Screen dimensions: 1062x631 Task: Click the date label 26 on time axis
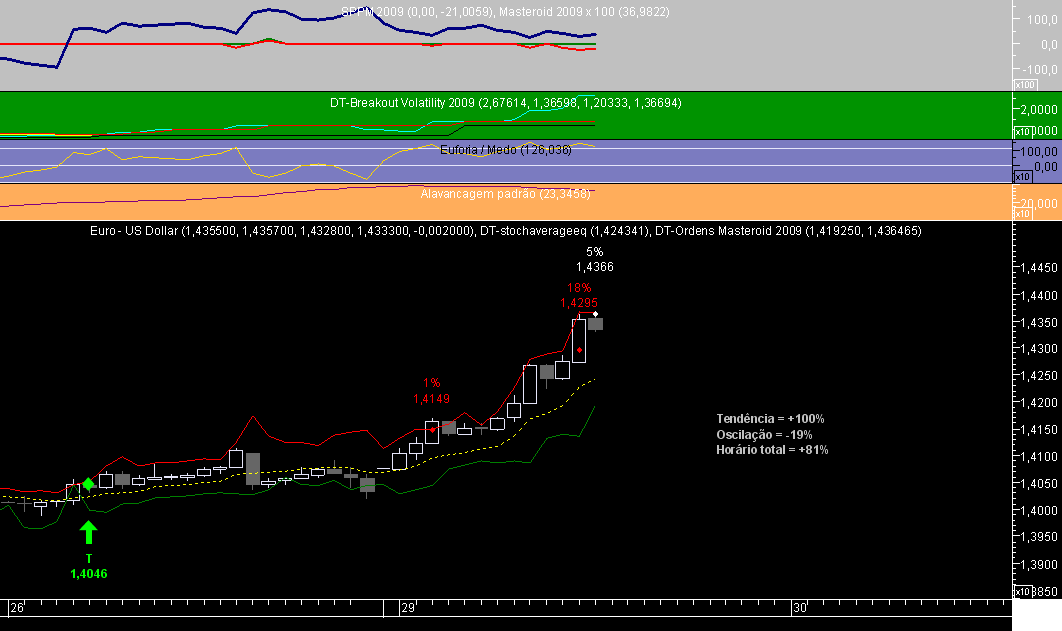(17, 607)
